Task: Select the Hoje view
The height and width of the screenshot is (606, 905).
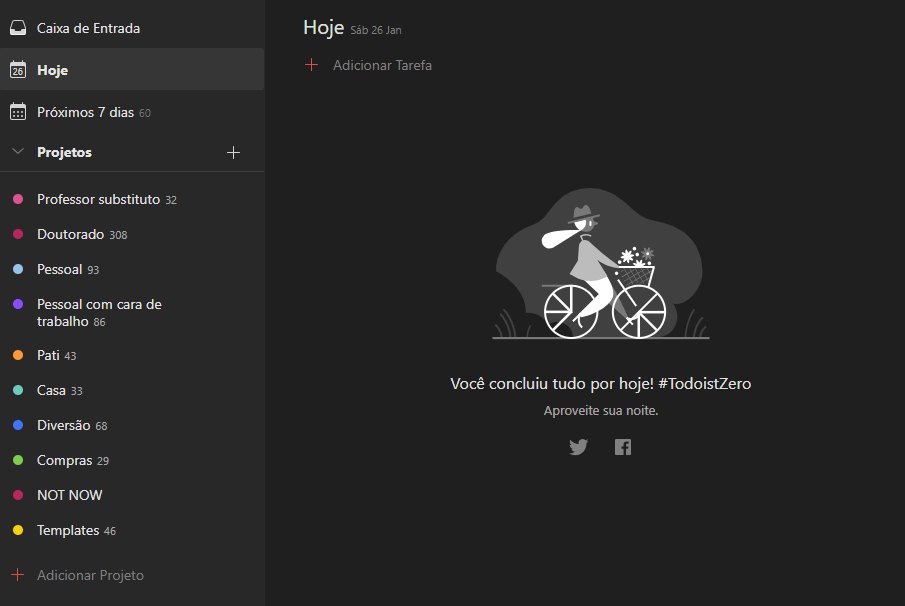Action: point(132,70)
